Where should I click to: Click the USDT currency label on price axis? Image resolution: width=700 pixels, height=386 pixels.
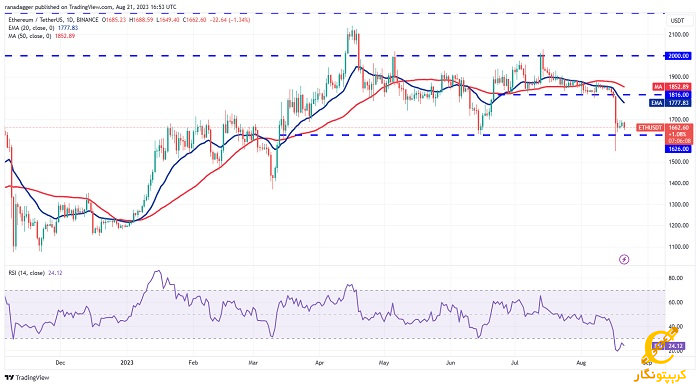(x=677, y=21)
